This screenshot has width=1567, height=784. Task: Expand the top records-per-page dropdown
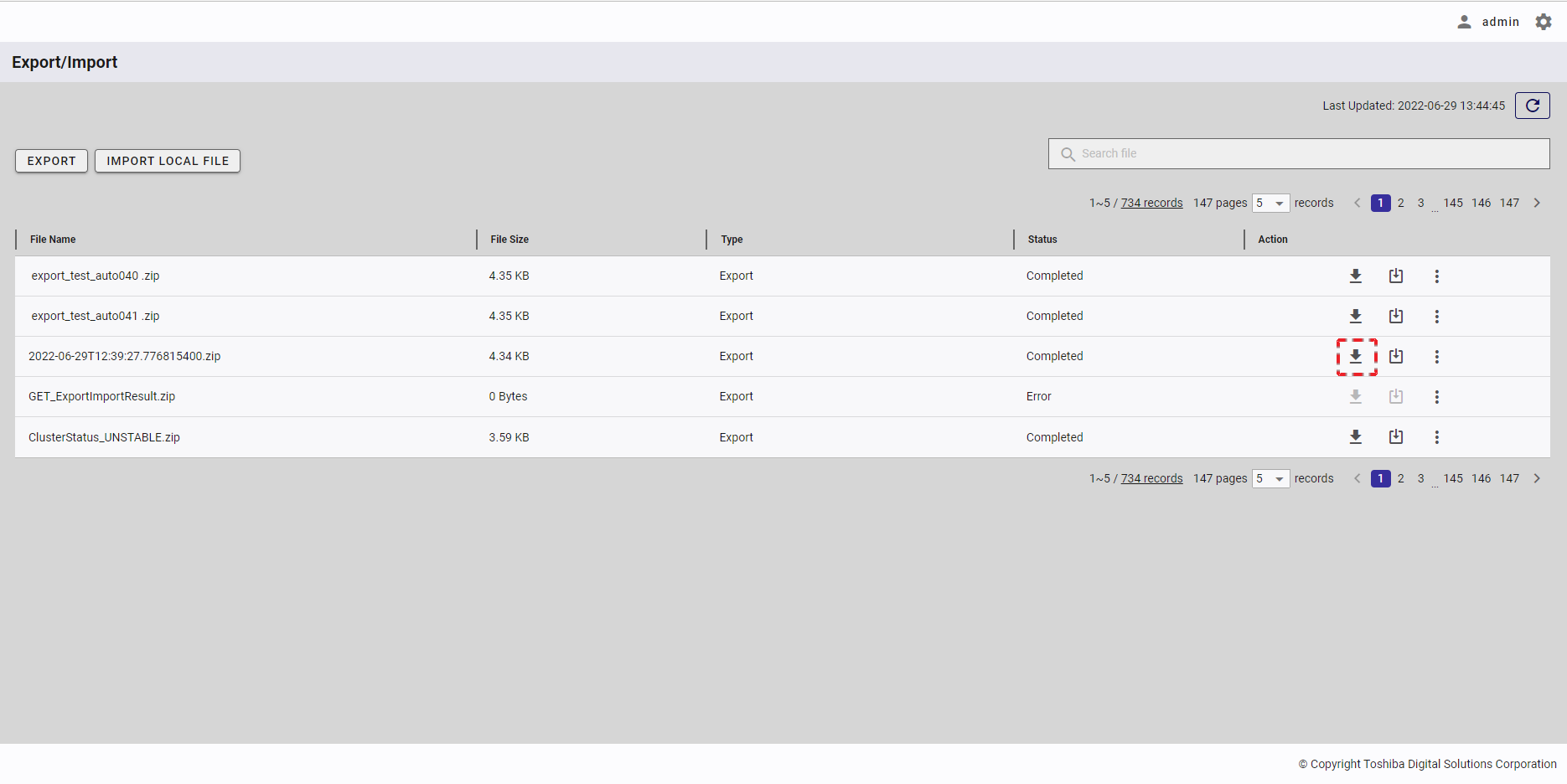pyautogui.click(x=1270, y=203)
